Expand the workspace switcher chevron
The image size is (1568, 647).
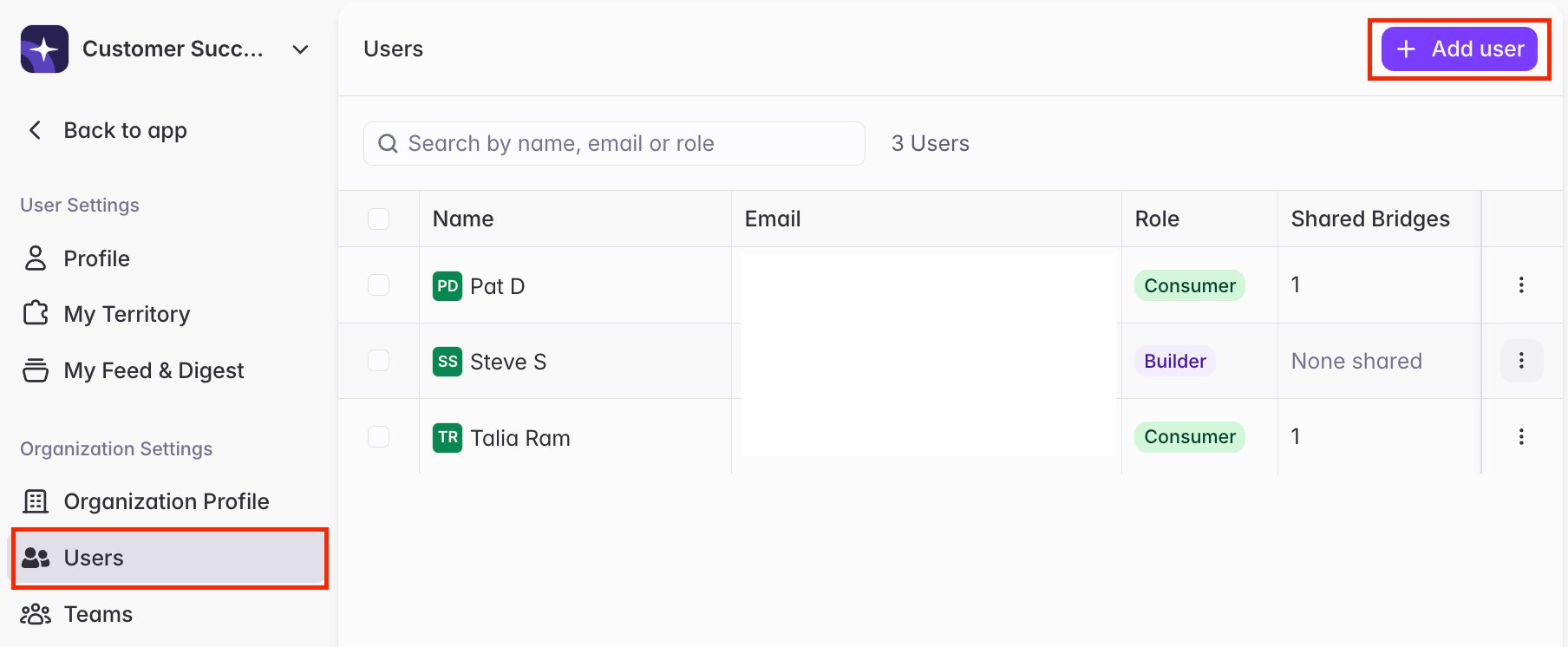coord(301,49)
